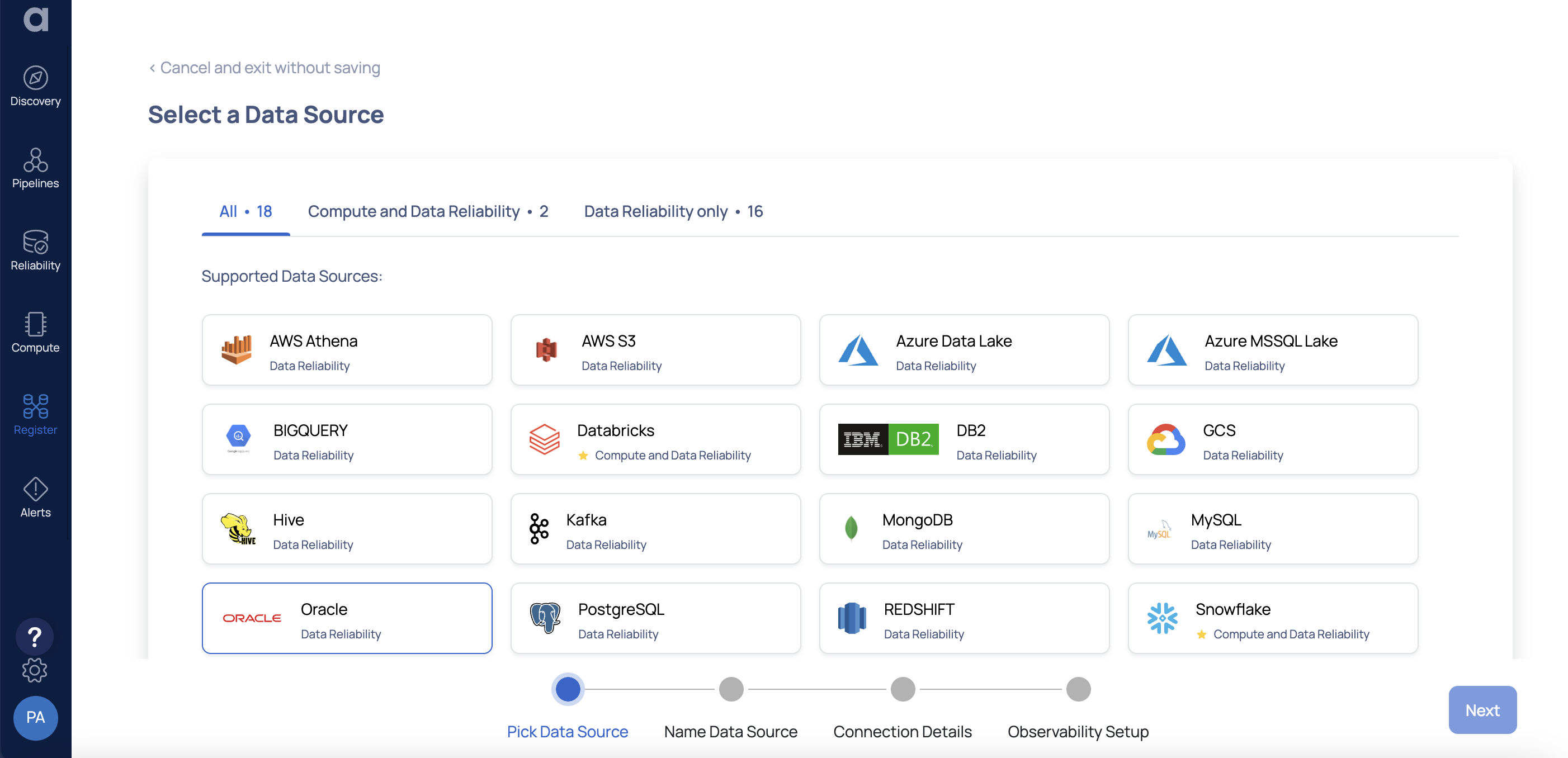Click the Pick Data Source step circle
Image resolution: width=1568 pixels, height=758 pixels.
click(567, 689)
